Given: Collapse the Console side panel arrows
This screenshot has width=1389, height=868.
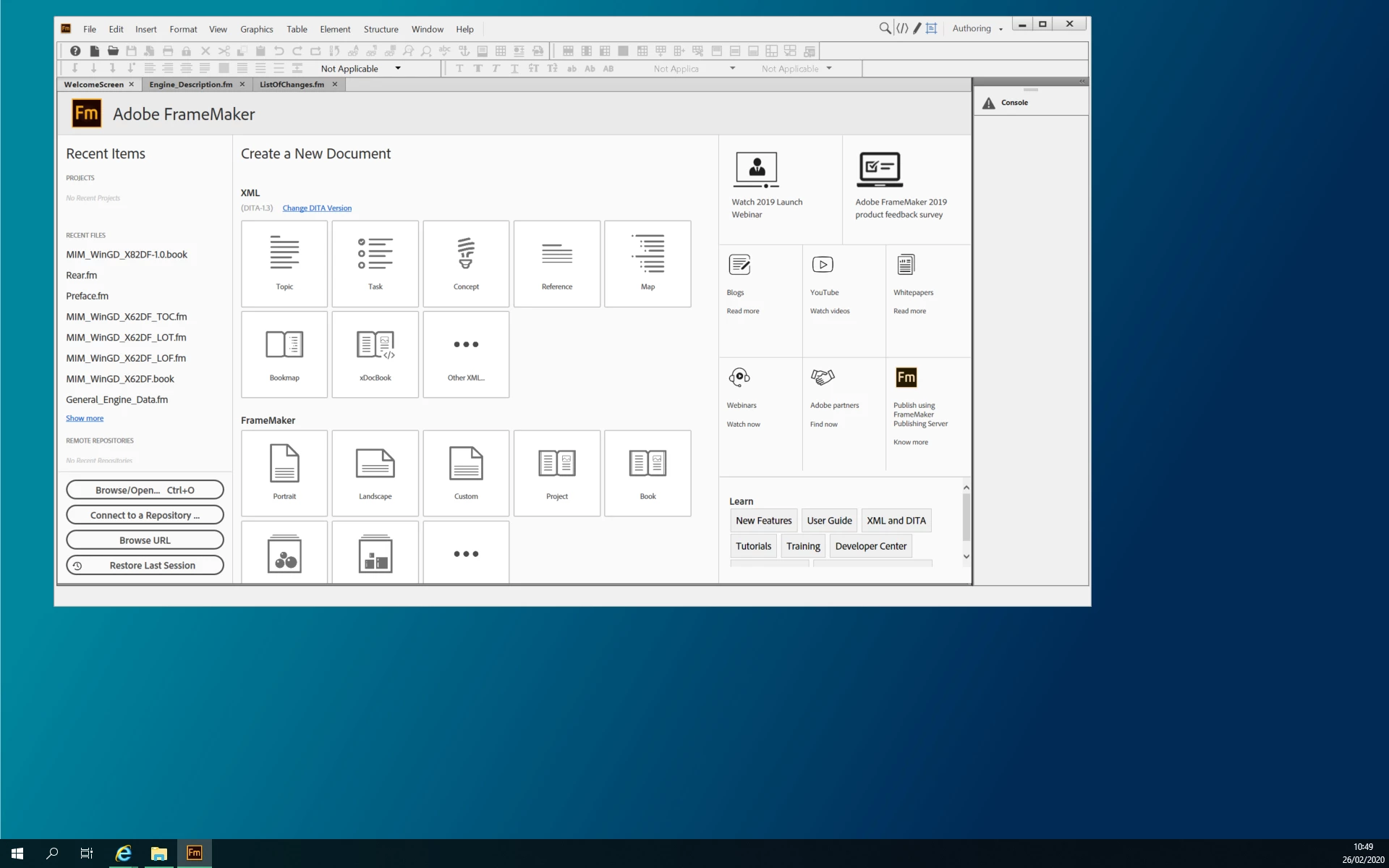Looking at the screenshot, I should (x=1082, y=81).
